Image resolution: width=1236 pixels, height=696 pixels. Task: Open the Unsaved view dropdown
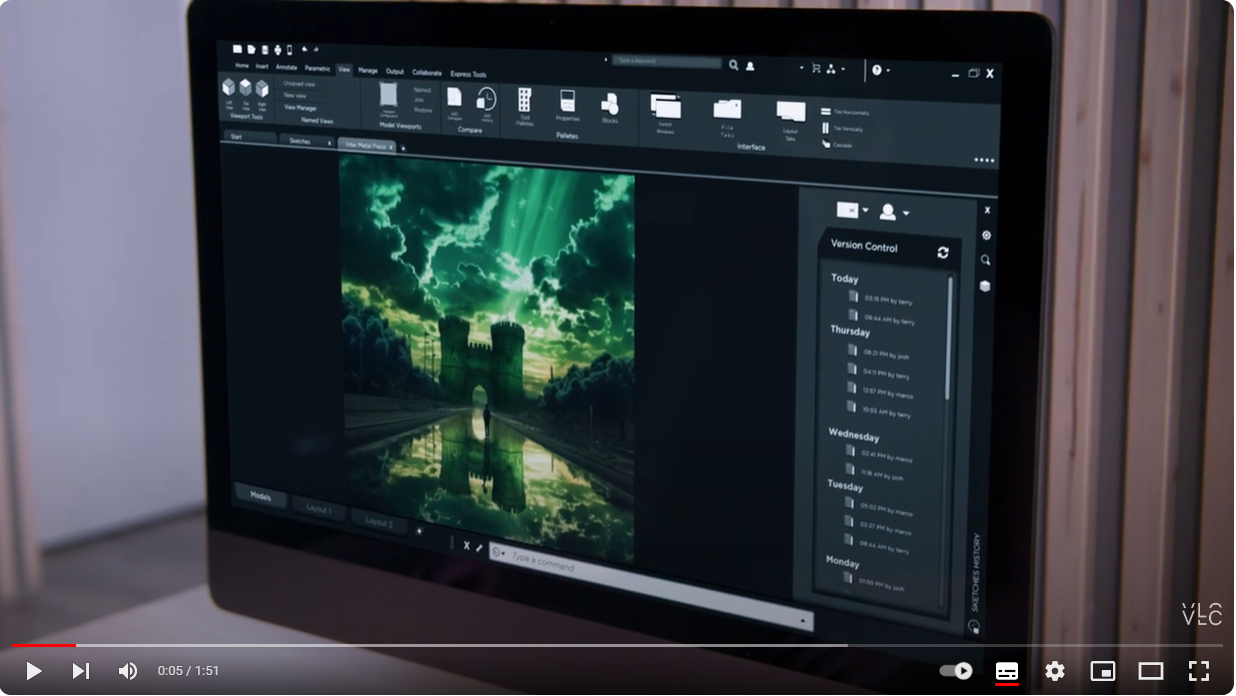tap(300, 84)
